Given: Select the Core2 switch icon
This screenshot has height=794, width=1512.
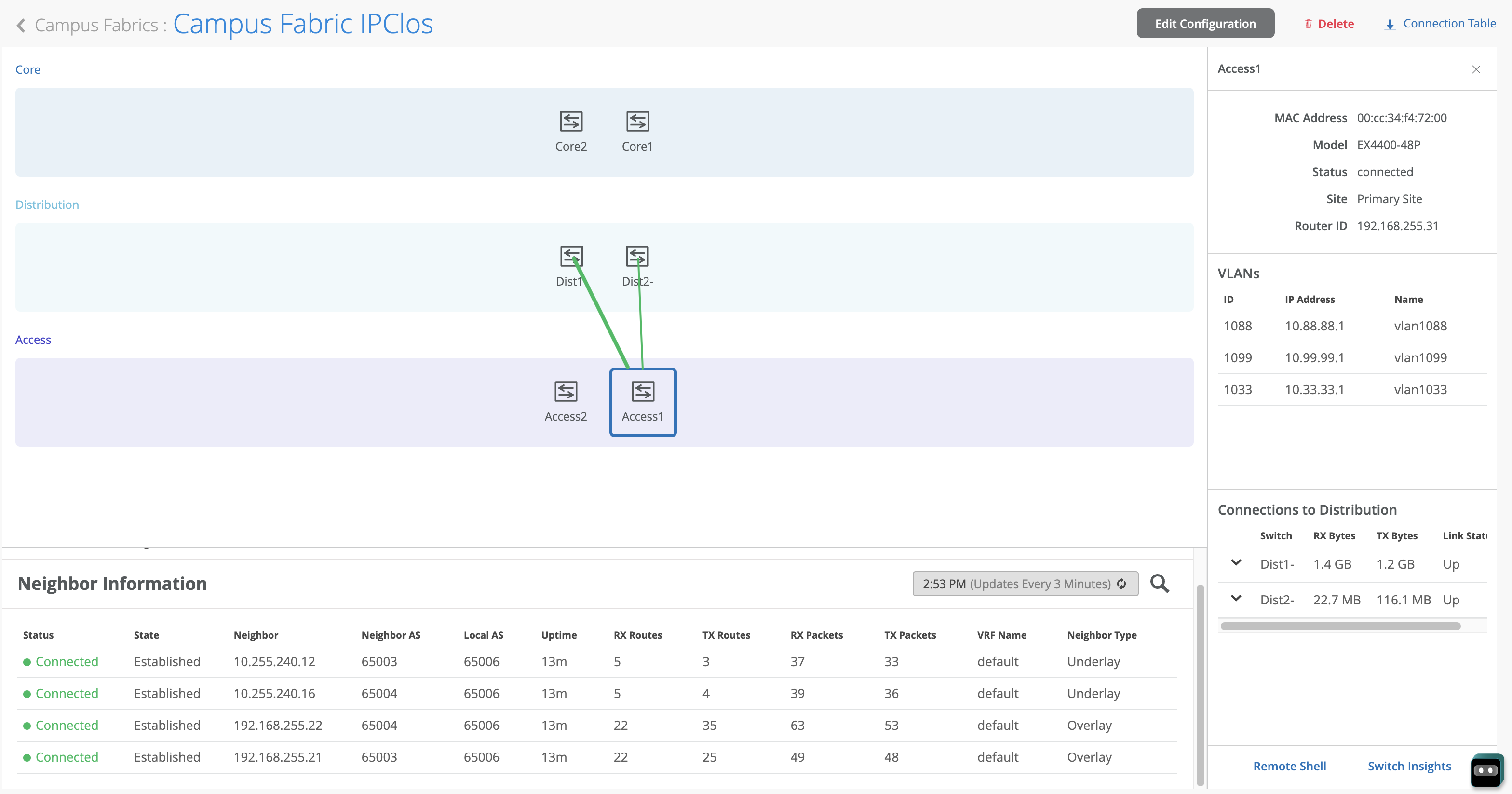Looking at the screenshot, I should click(570, 122).
